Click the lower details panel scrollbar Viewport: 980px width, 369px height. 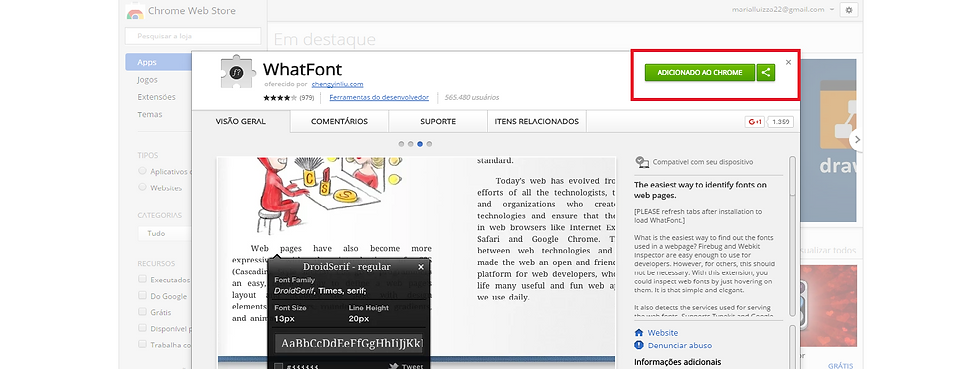[792, 346]
